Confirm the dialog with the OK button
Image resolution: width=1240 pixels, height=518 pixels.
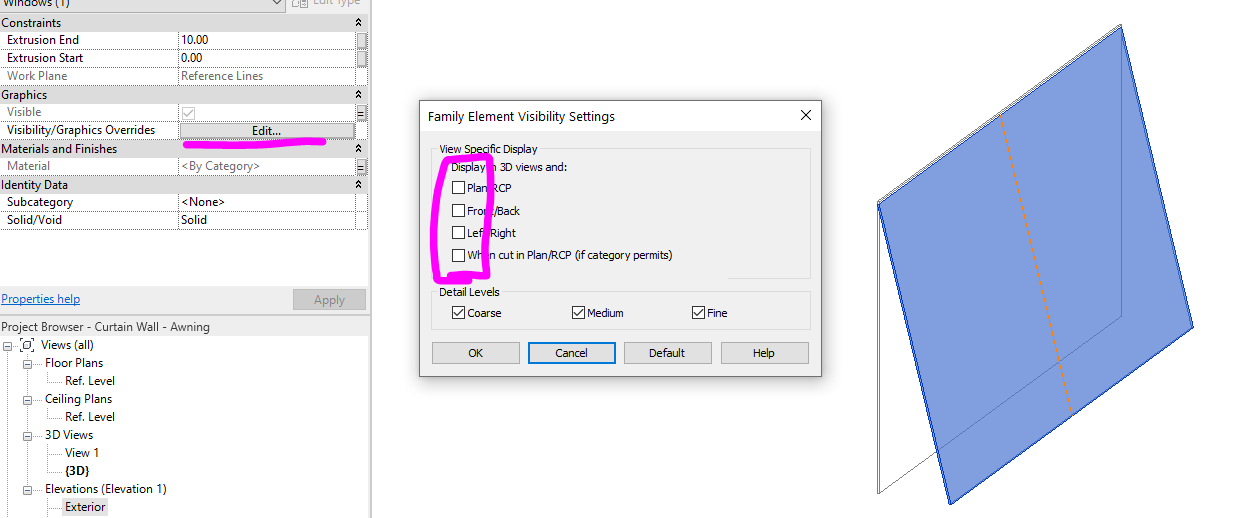(x=475, y=353)
